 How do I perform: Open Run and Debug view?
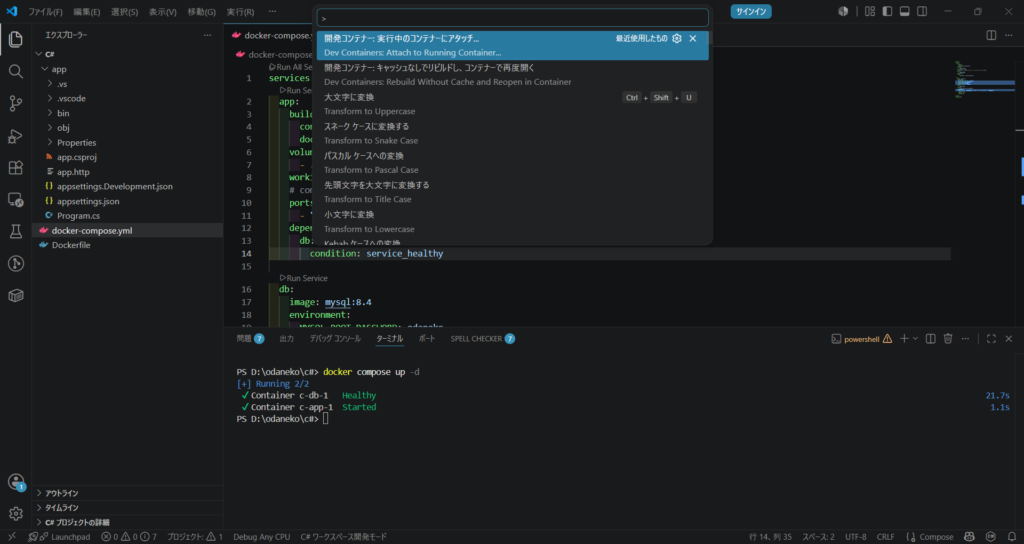pos(16,136)
